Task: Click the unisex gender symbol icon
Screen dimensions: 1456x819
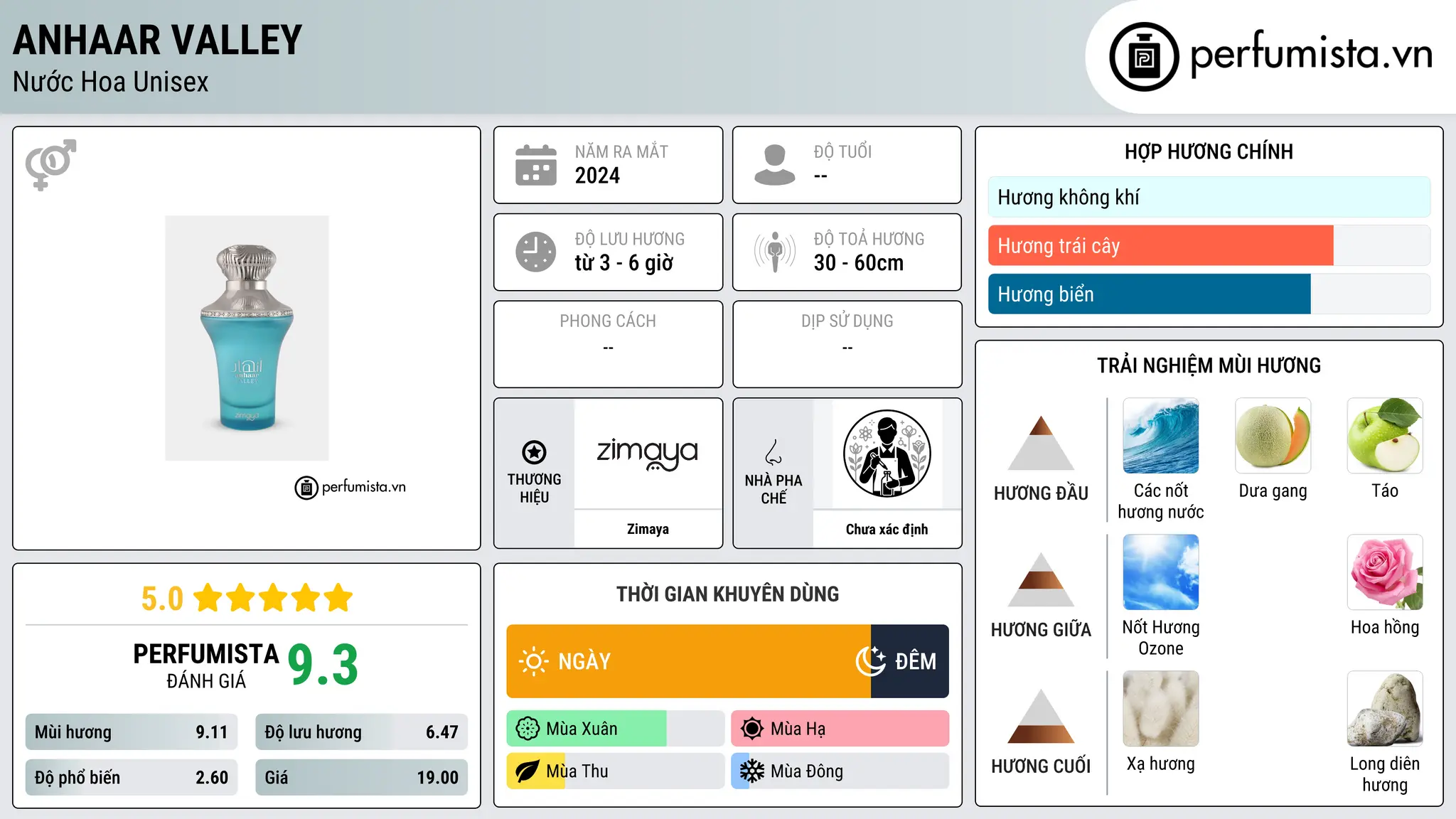Action: coord(50,165)
